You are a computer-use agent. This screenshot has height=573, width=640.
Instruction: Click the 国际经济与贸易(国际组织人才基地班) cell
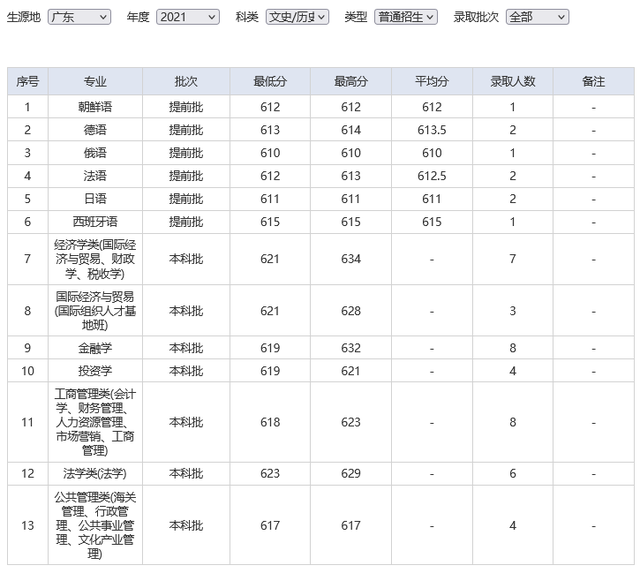[x=95, y=311]
